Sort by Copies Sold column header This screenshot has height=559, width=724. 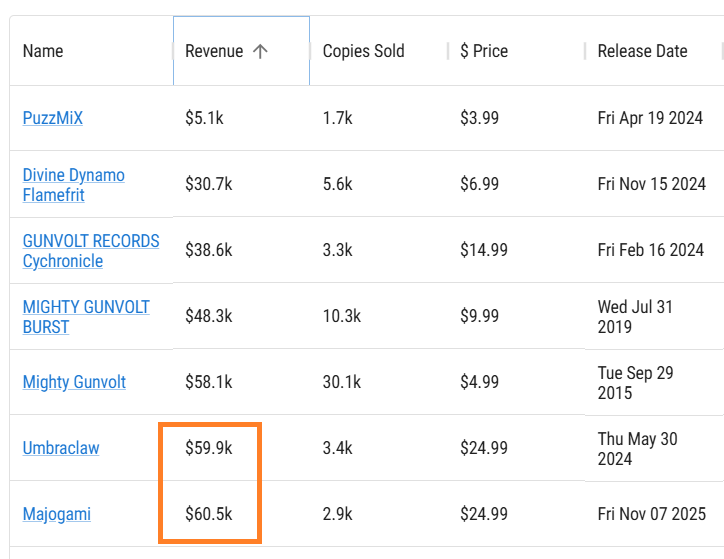(x=363, y=51)
